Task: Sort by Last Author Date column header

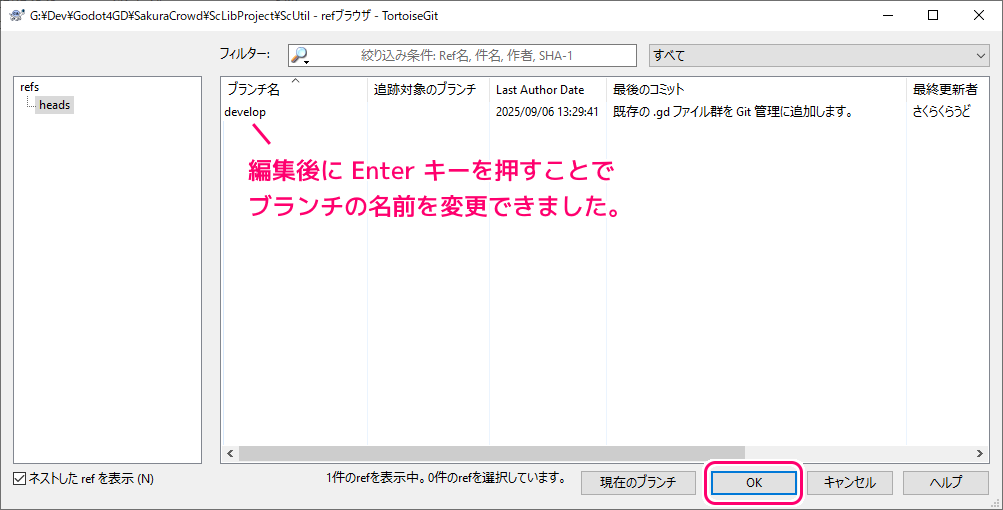Action: [548, 90]
